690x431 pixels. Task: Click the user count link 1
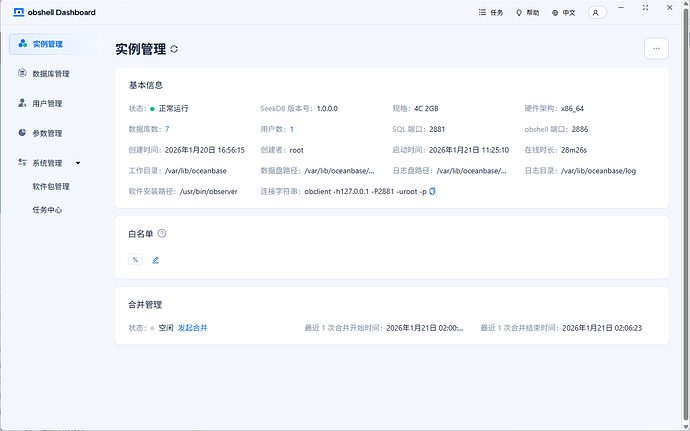click(x=292, y=129)
